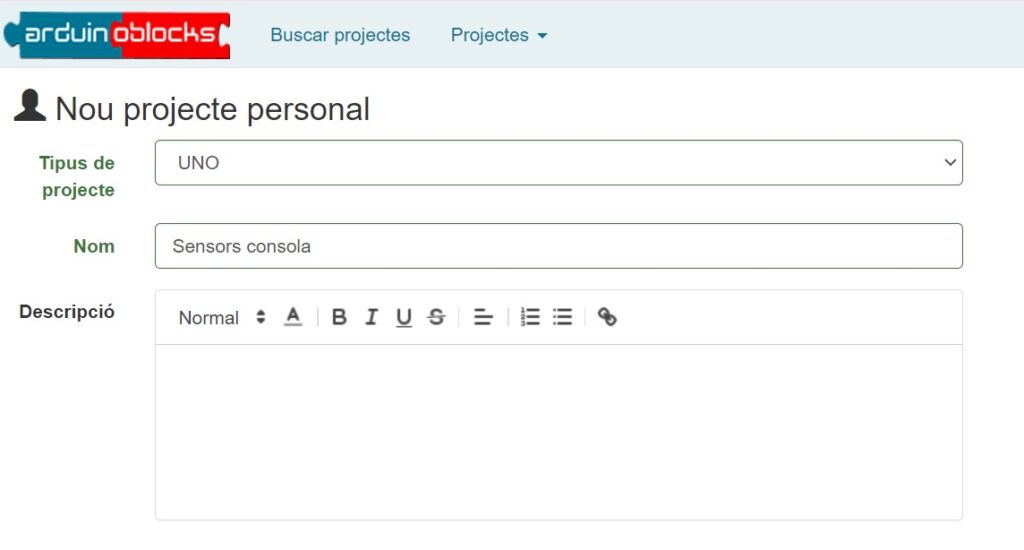Click the person icon beside the heading

30,106
